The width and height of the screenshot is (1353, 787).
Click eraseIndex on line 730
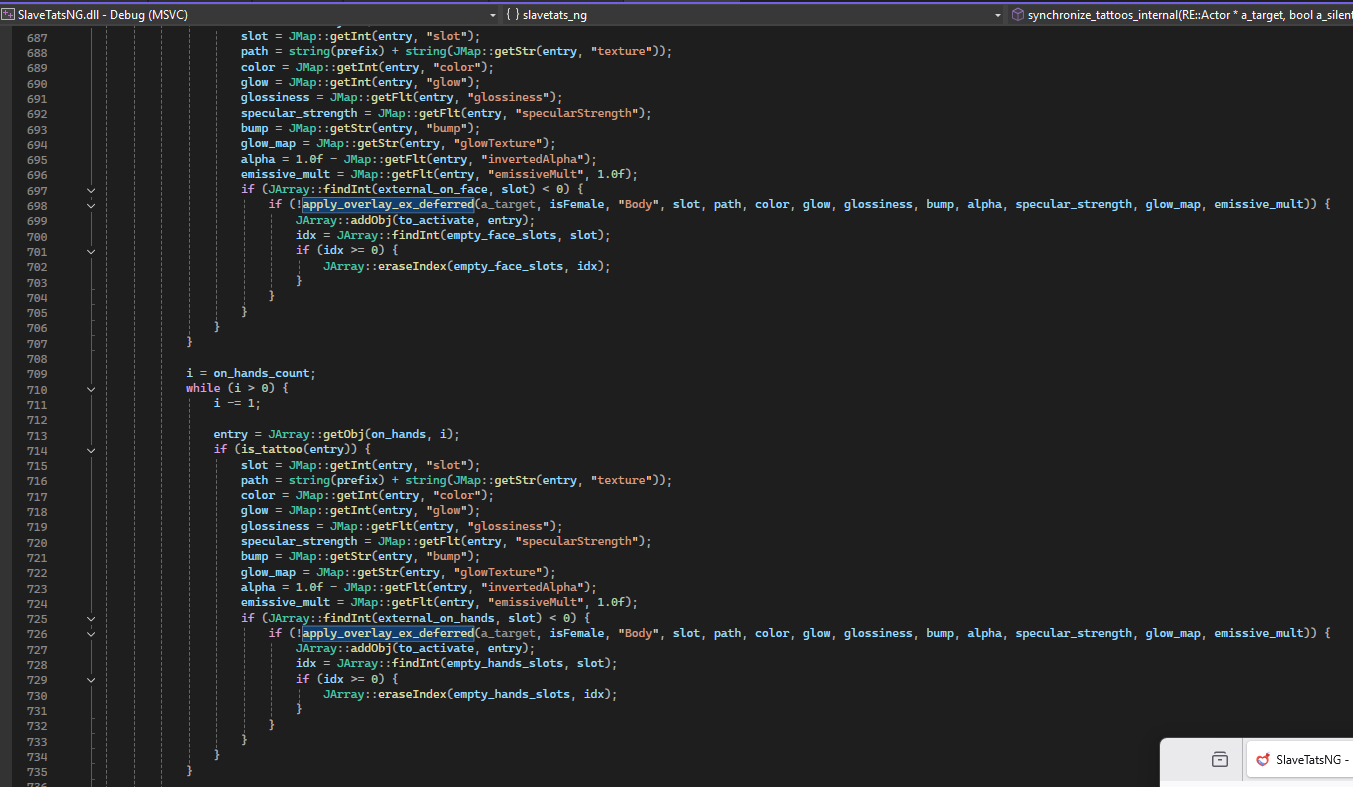click(x=411, y=694)
